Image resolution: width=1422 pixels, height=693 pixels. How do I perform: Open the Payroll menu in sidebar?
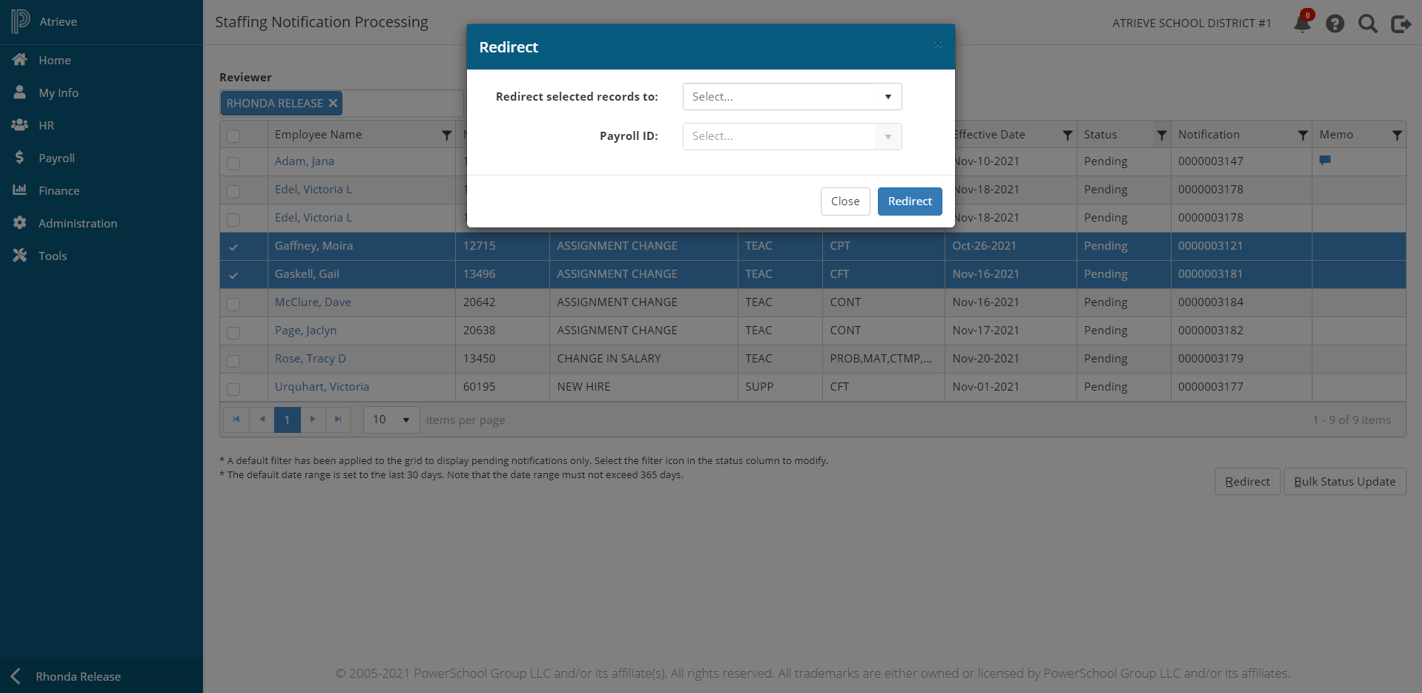coord(57,158)
